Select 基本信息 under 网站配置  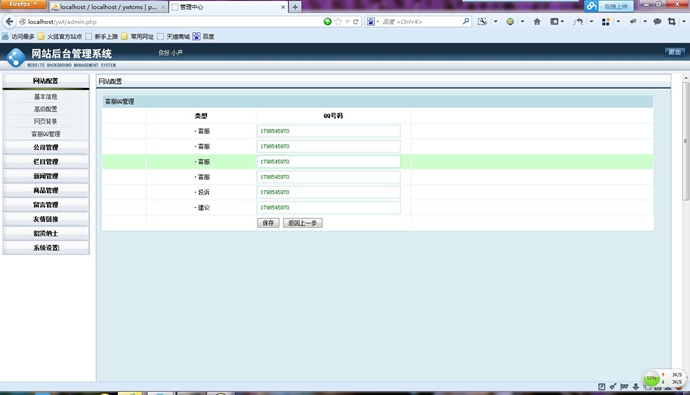click(x=46, y=97)
